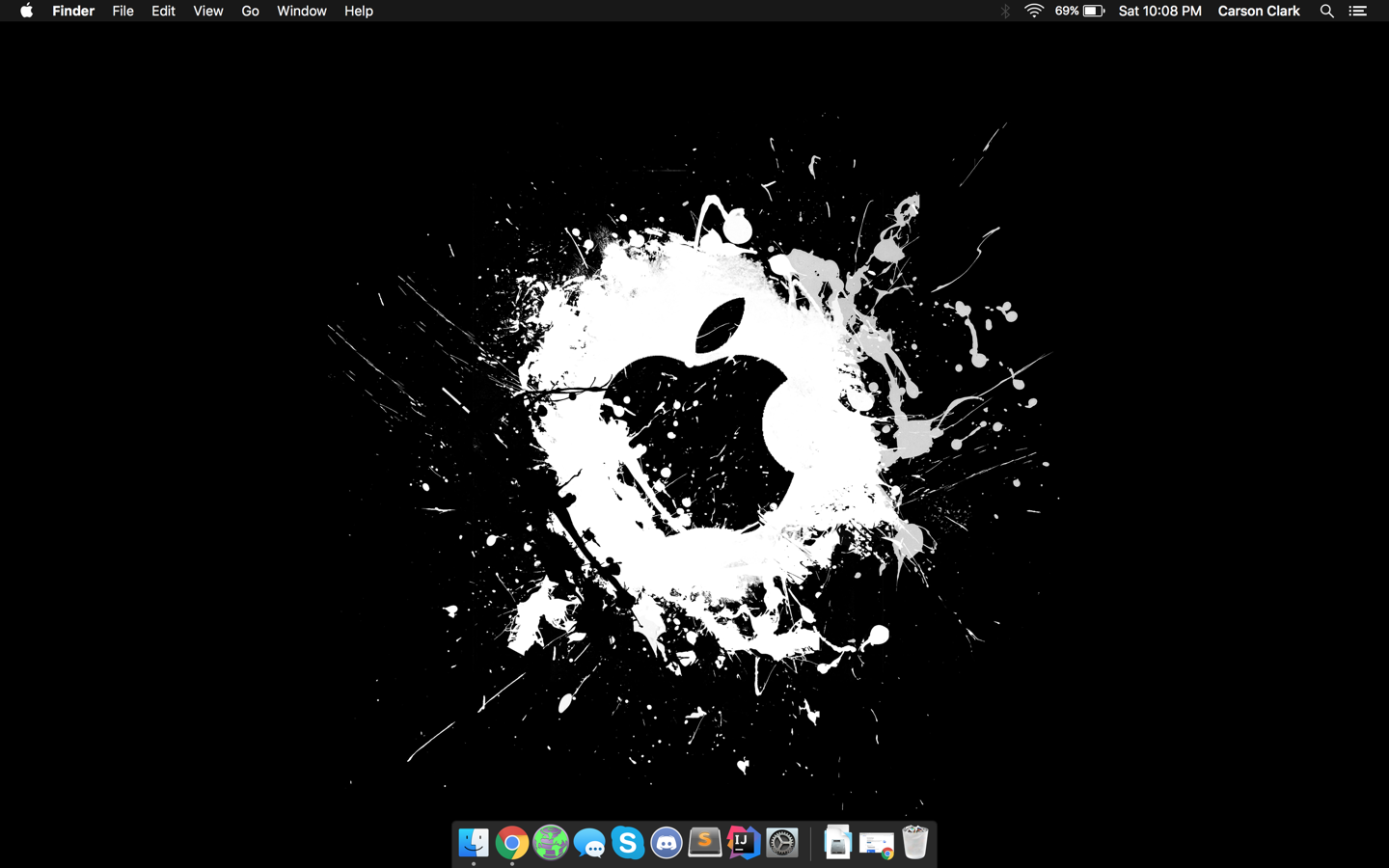
Task: Launch Sublime Text from the Dock
Action: tap(705, 843)
